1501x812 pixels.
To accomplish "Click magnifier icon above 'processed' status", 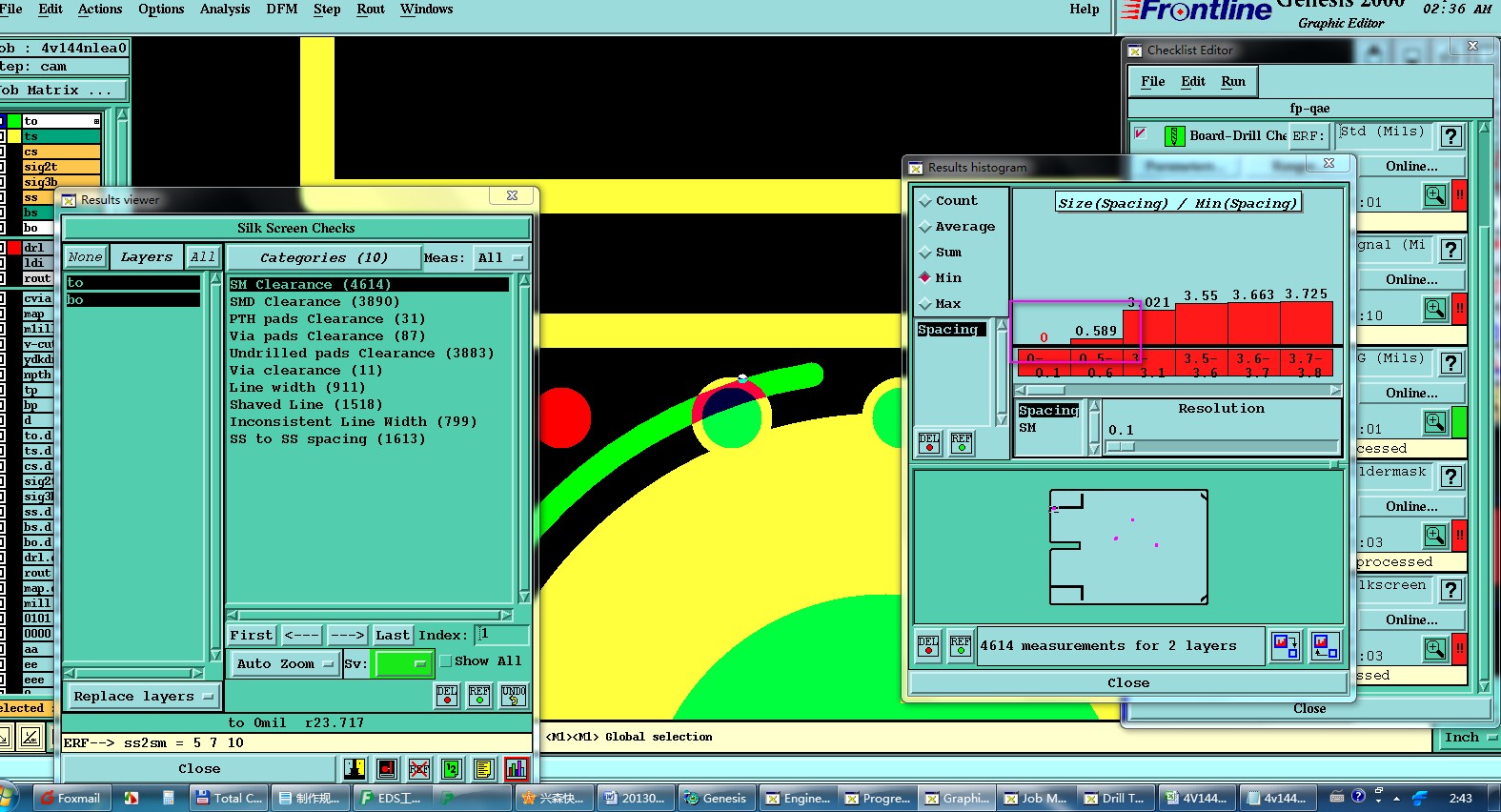I will tap(1435, 536).
